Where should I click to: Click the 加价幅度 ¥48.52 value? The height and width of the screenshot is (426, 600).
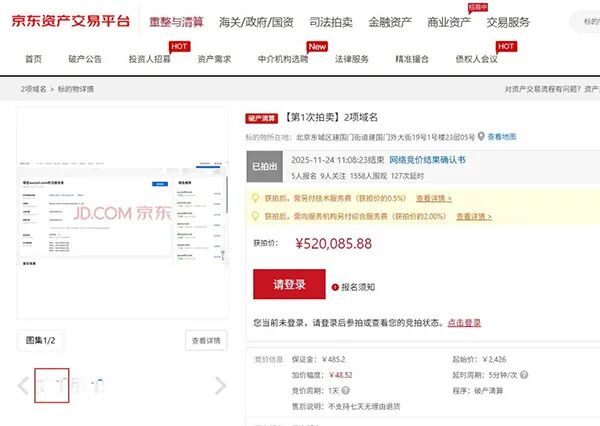tap(341, 375)
